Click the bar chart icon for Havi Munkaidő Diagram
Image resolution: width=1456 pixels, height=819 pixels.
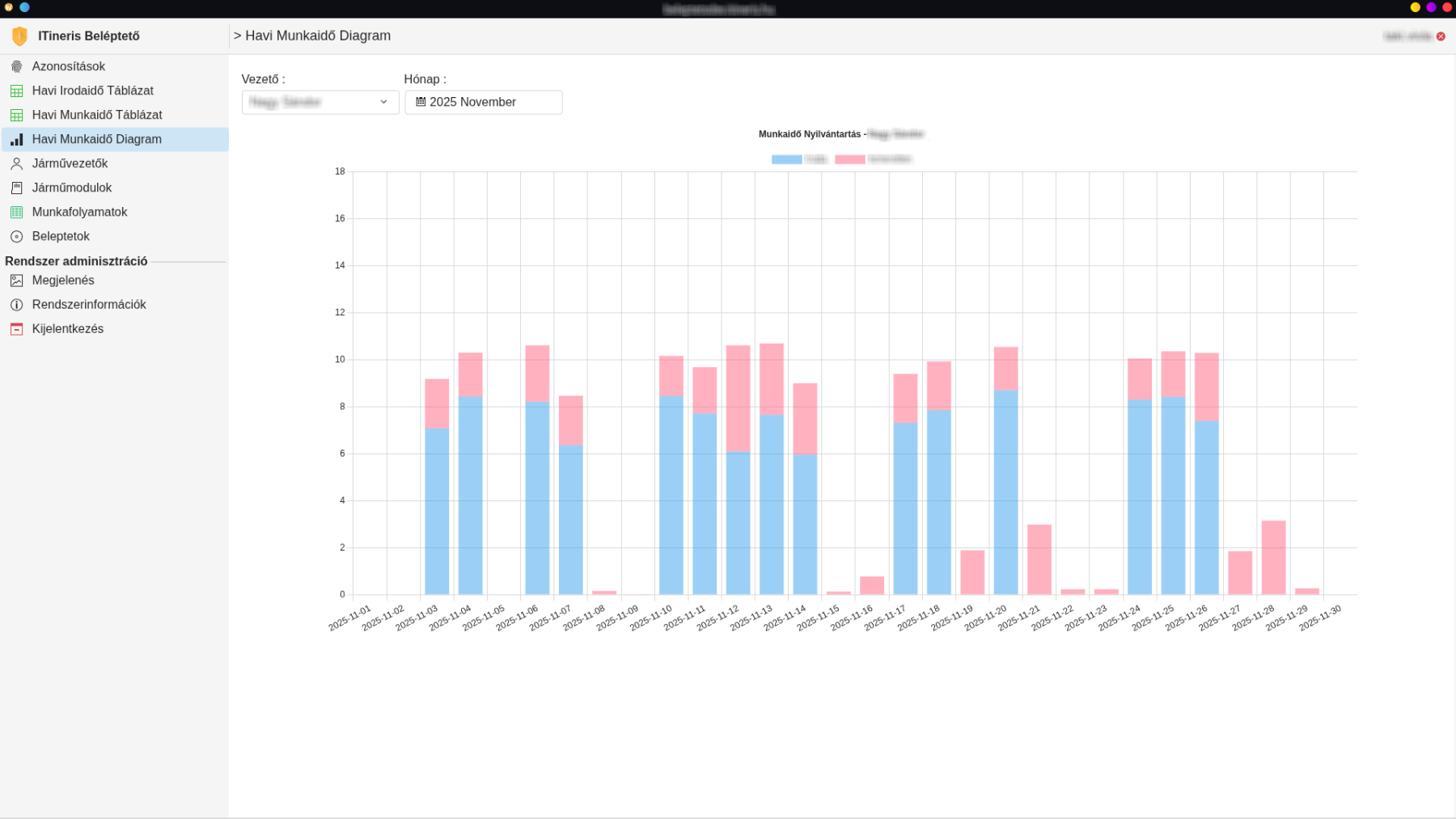[16, 140]
